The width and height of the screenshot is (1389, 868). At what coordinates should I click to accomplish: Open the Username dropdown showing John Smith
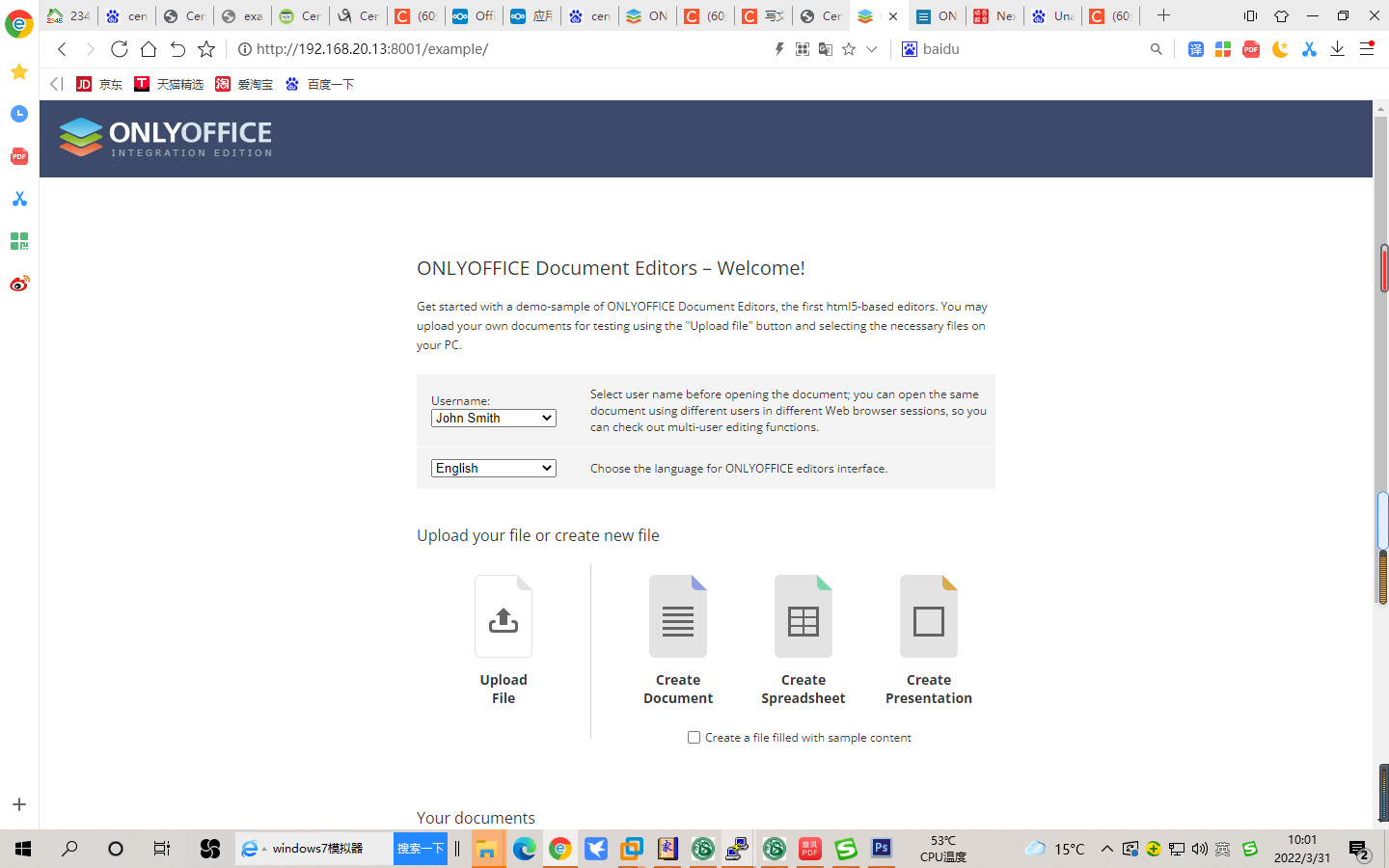[493, 418]
